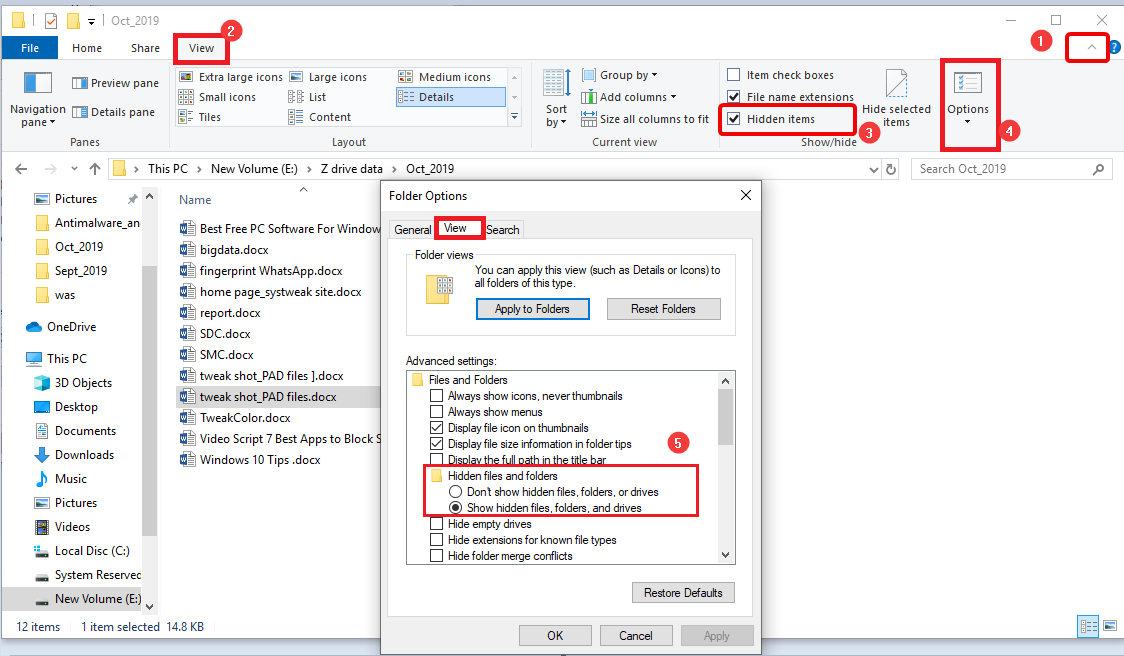Check Hide extensions for known file types
The height and width of the screenshot is (656, 1124).
(x=436, y=540)
